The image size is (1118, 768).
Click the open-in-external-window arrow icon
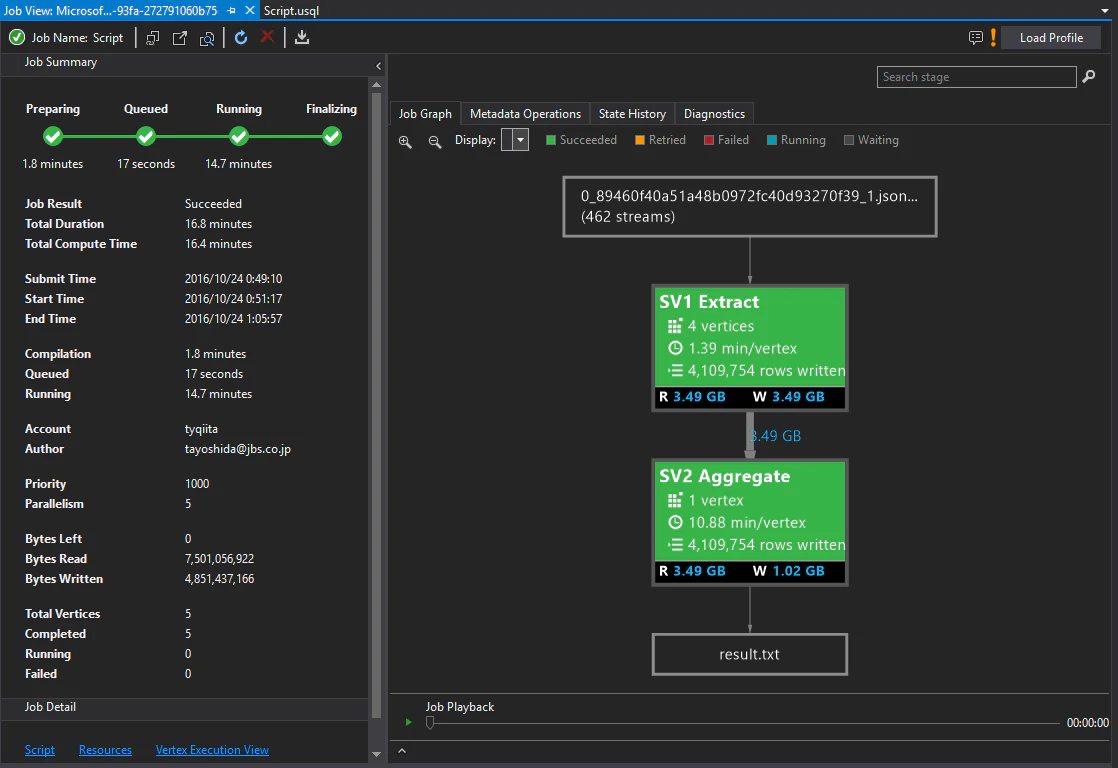pyautogui.click(x=180, y=38)
